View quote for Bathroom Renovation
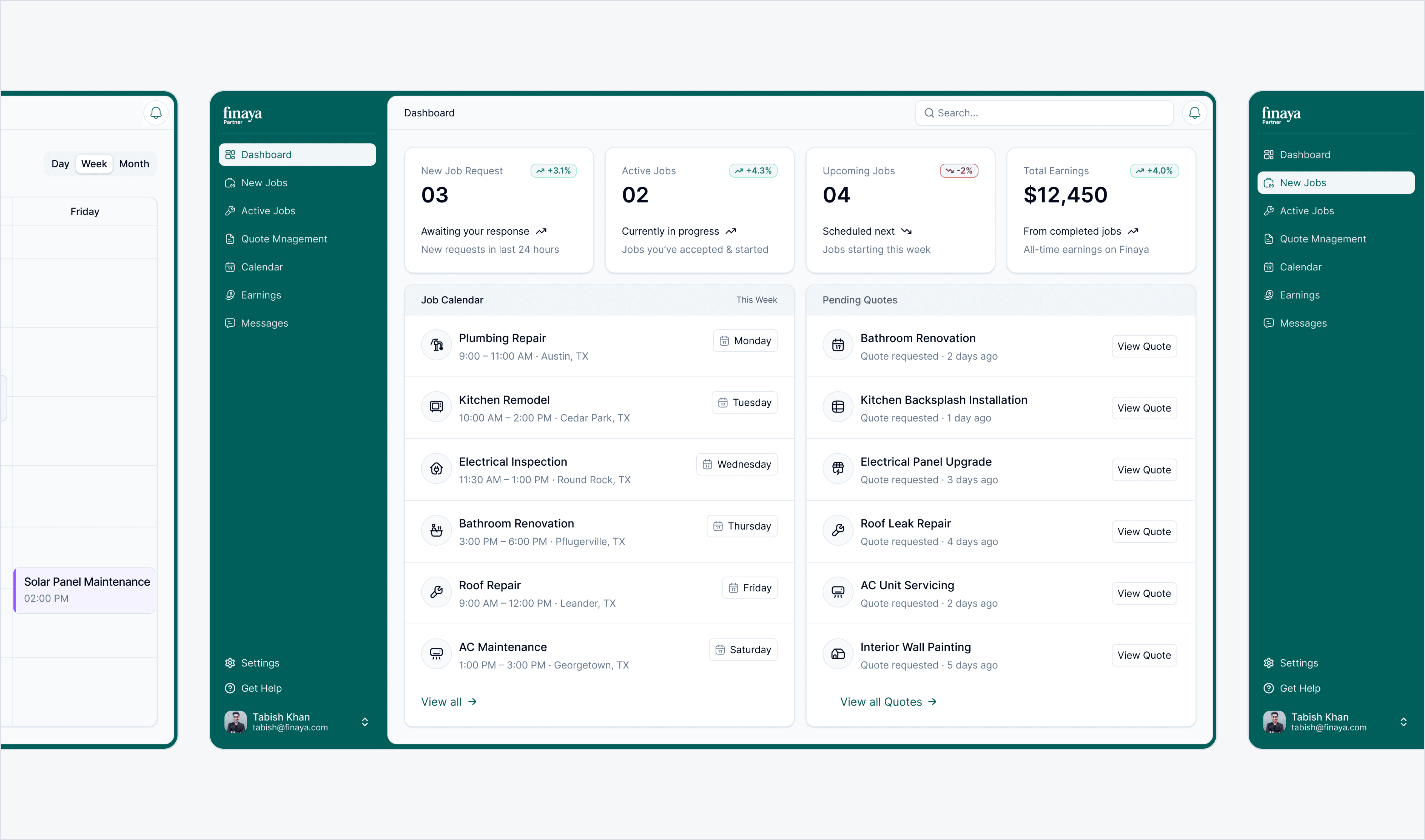 pos(1144,347)
